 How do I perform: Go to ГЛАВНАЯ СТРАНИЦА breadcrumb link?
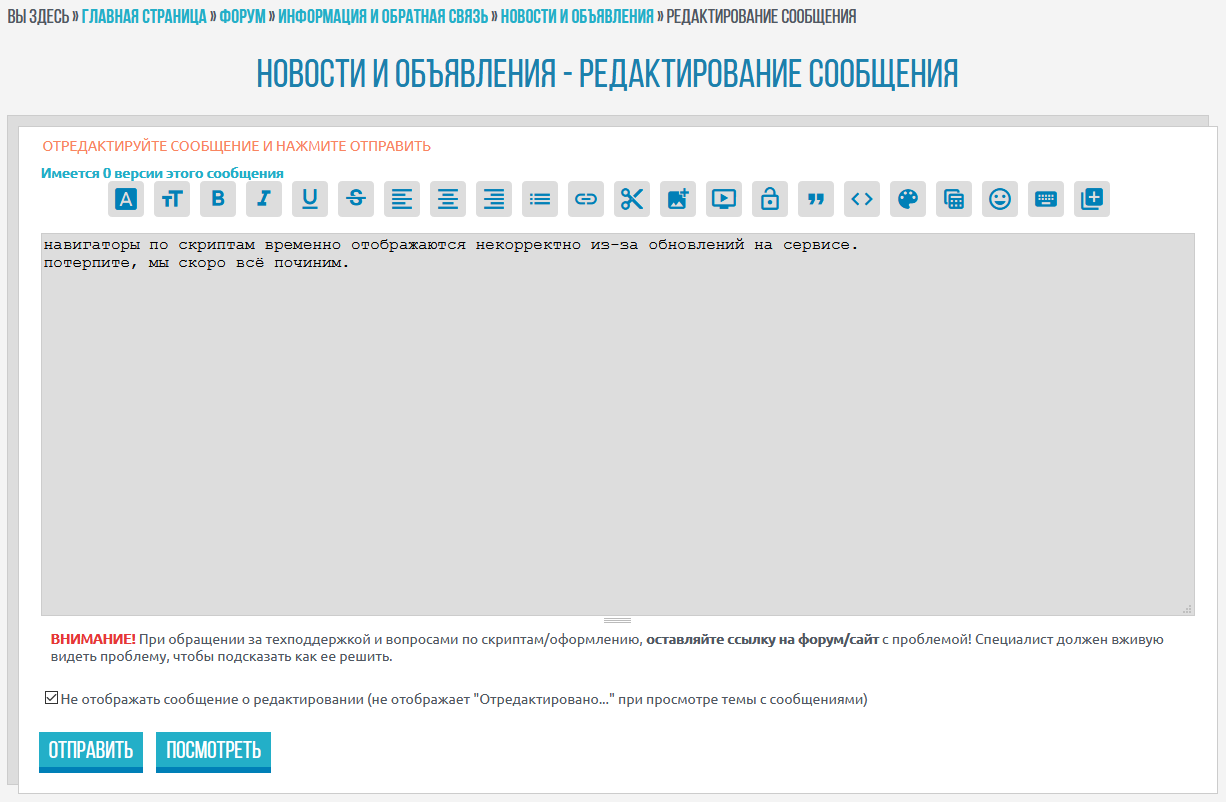[144, 17]
